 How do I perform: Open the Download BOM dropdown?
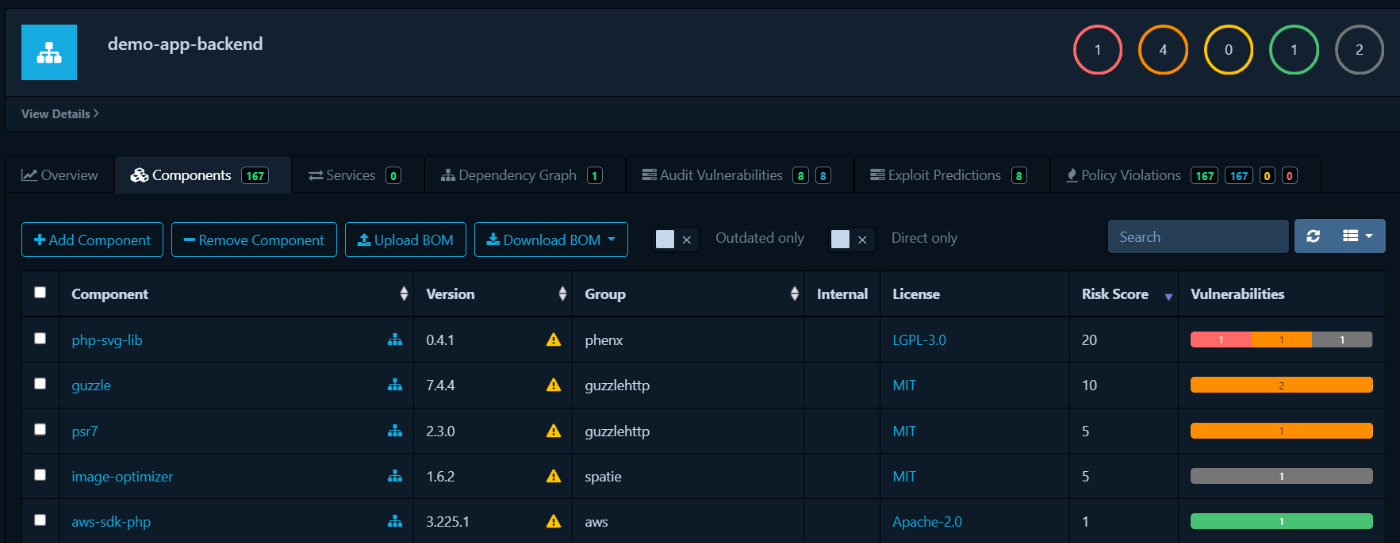(550, 240)
